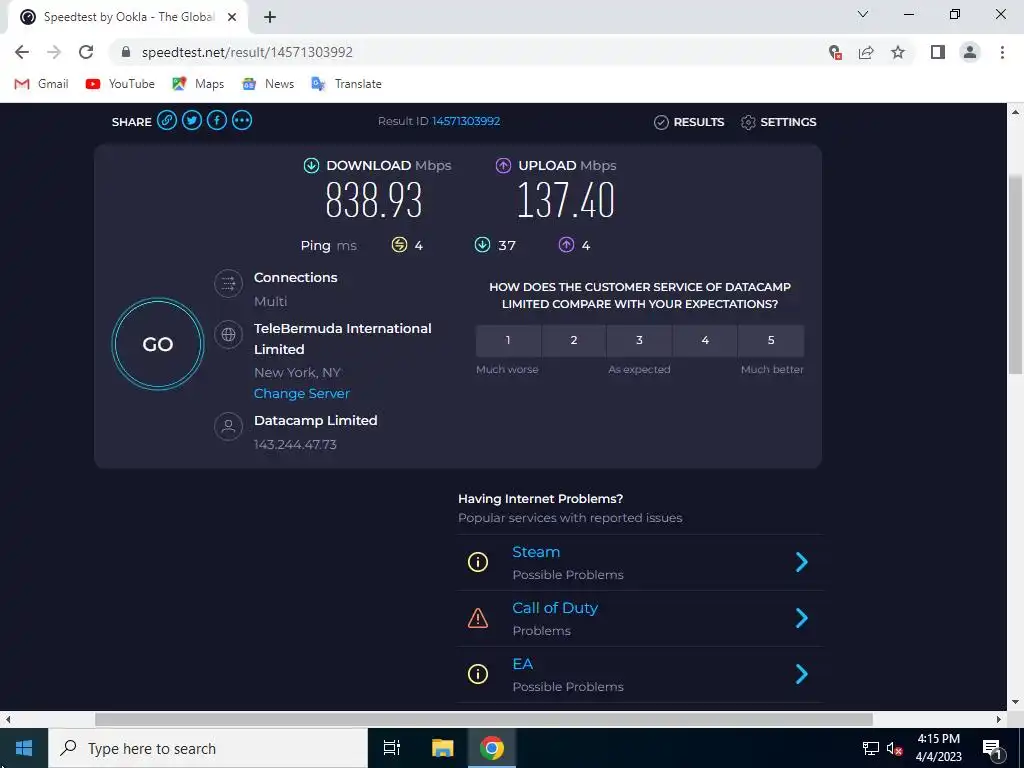Open Task View on the taskbar
Image resolution: width=1024 pixels, height=768 pixels.
[392, 748]
